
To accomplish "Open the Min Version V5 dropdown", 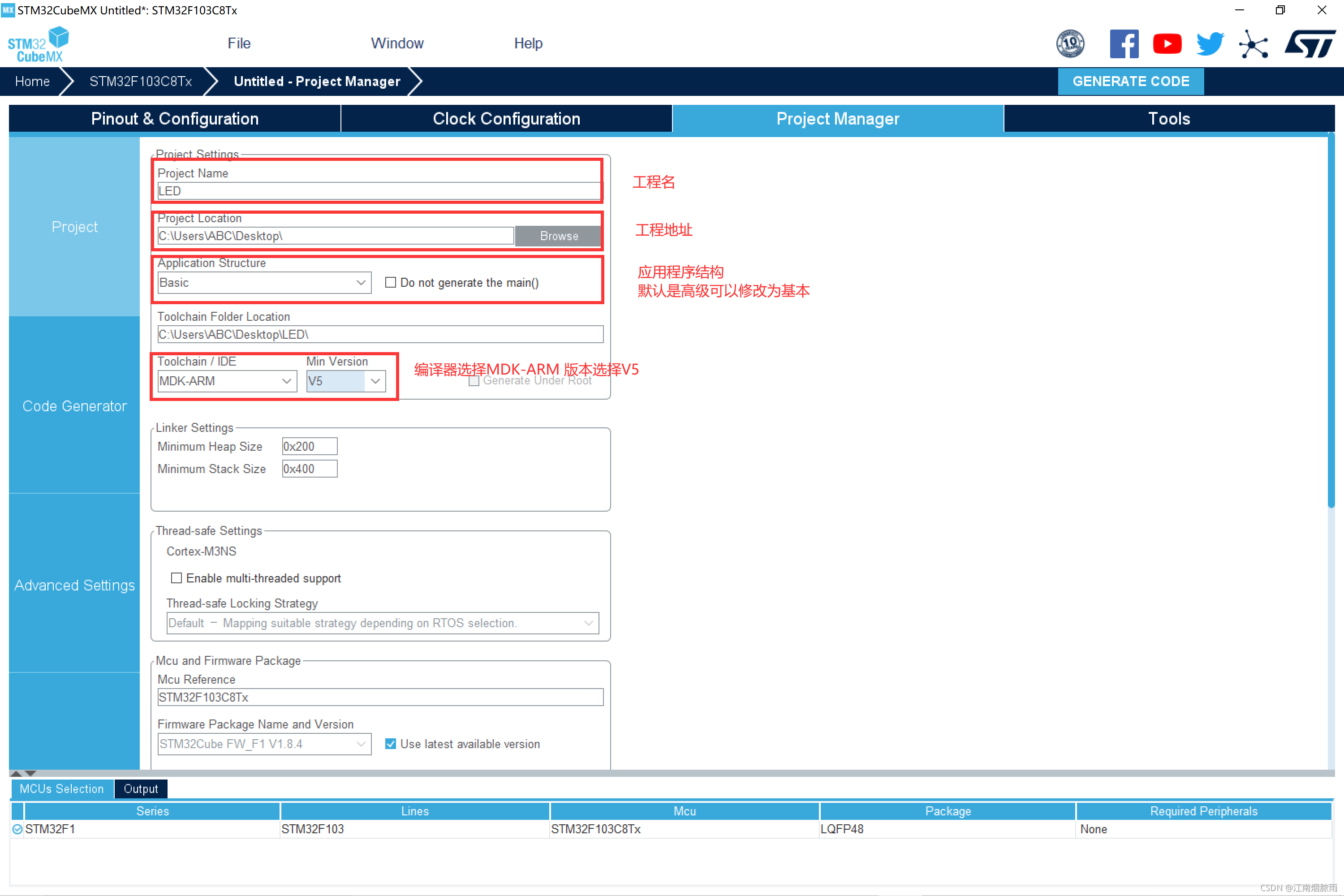I will coord(345,380).
